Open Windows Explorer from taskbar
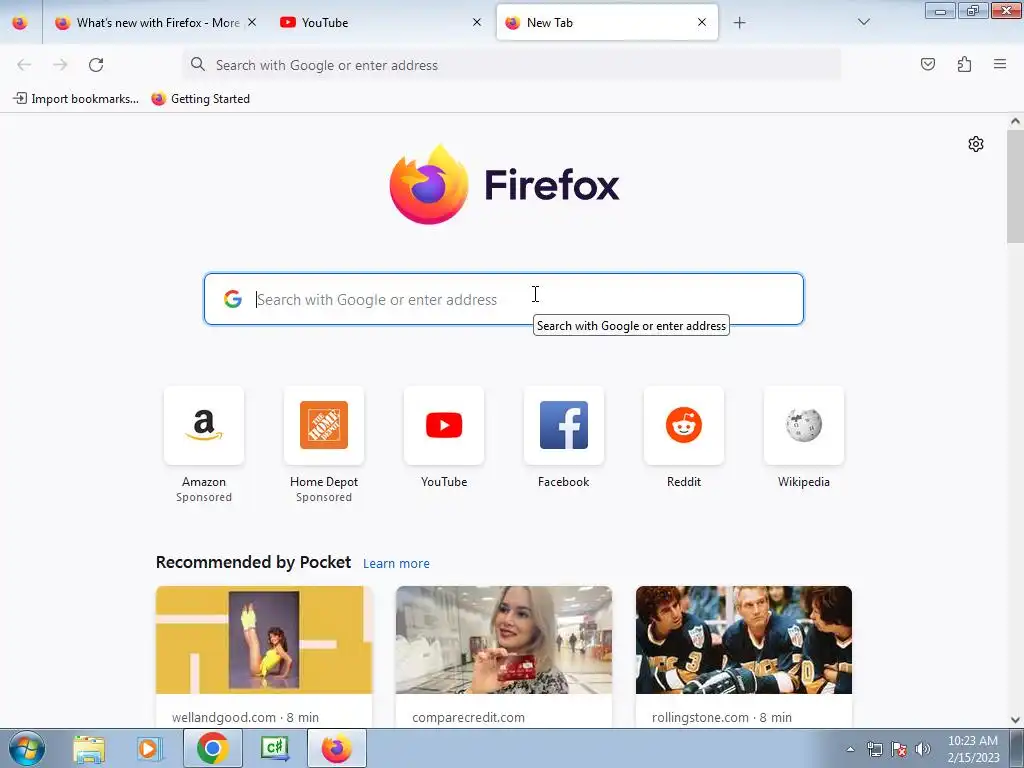Screen dimensions: 1024x768 click(x=89, y=749)
